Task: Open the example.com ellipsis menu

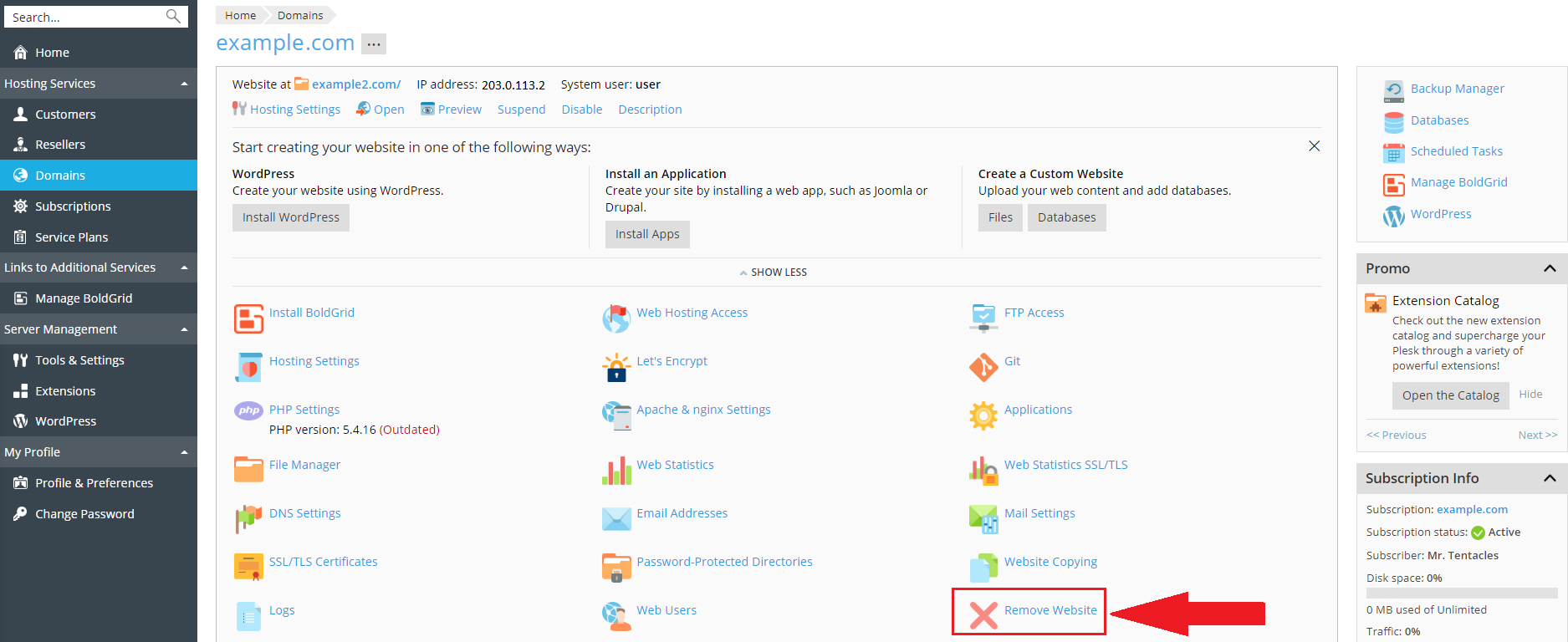Action: tap(374, 44)
